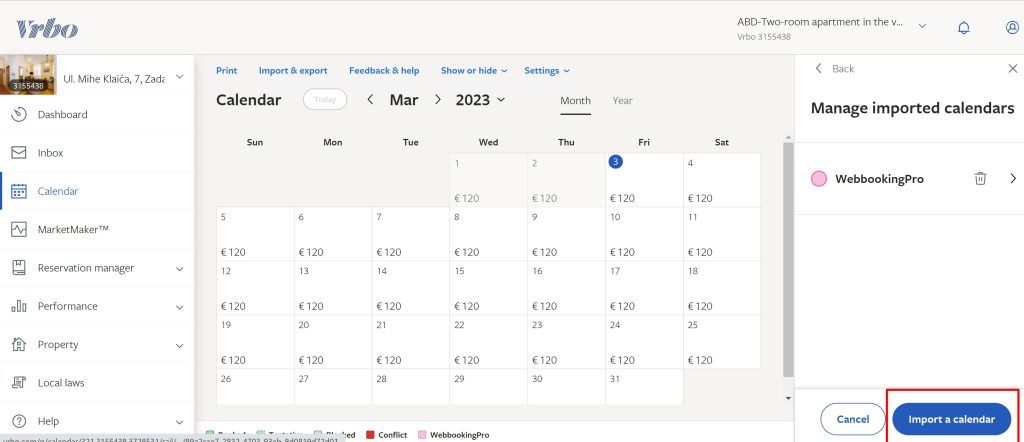Close the Manage imported calendars panel
The image size is (1024, 442).
point(1012,68)
